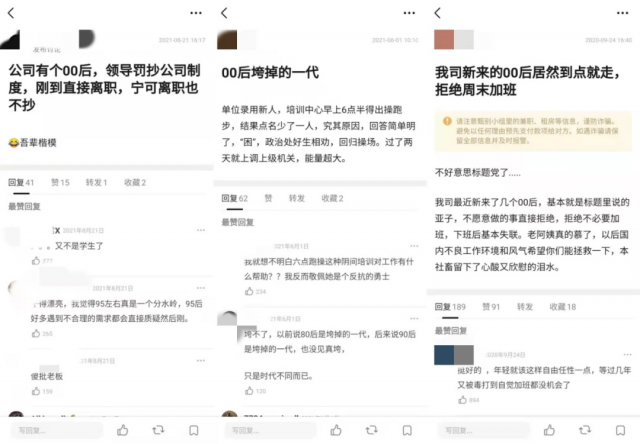Open left post author's avatar
Viewport: 640px width, 444px height.
pos(10,40)
